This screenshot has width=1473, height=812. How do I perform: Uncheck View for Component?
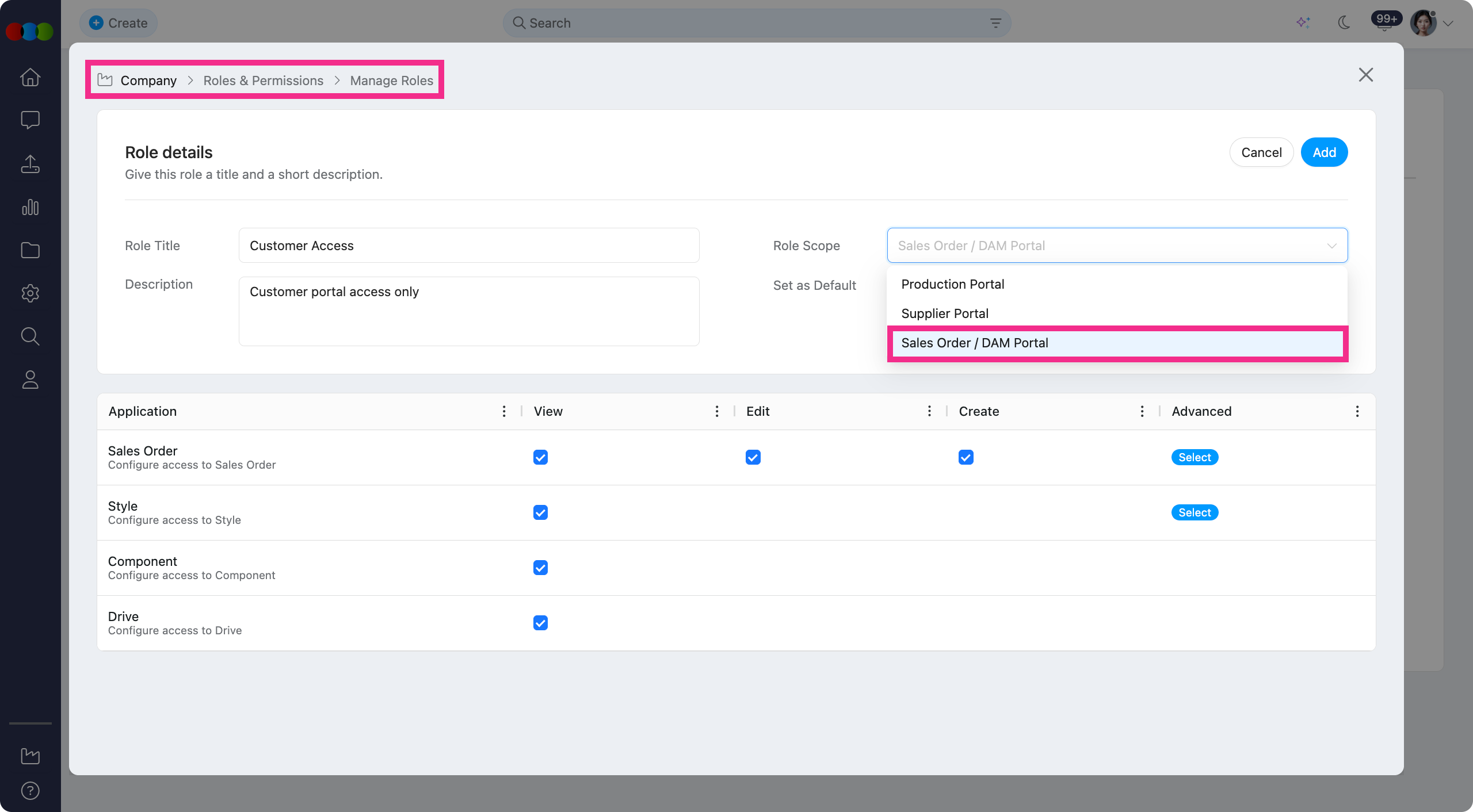click(540, 568)
